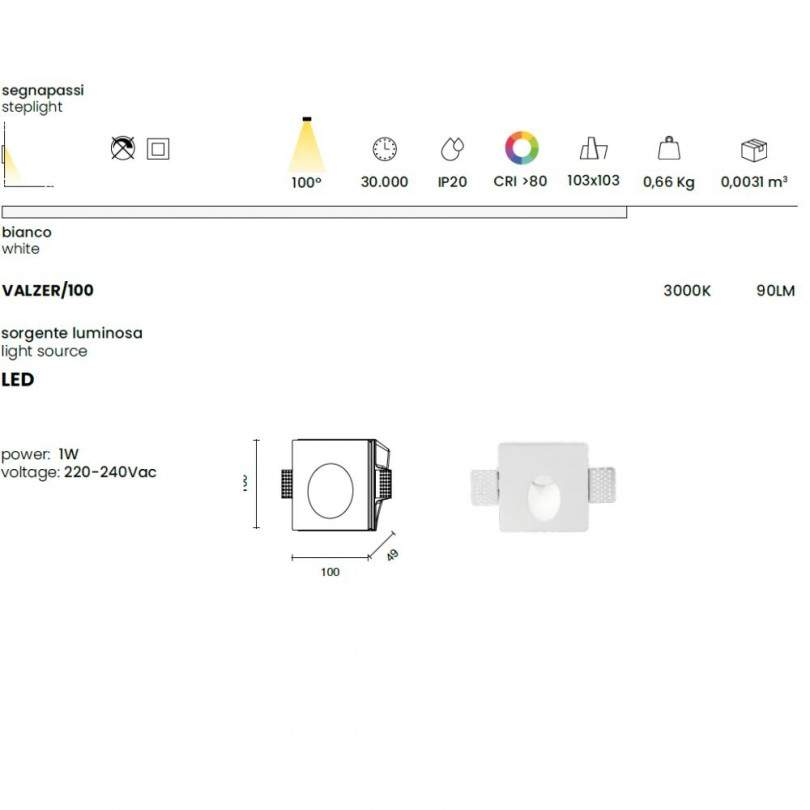The width and height of the screenshot is (810, 810).
Task: Click the white finish color bar
Action: pyautogui.click(x=314, y=212)
